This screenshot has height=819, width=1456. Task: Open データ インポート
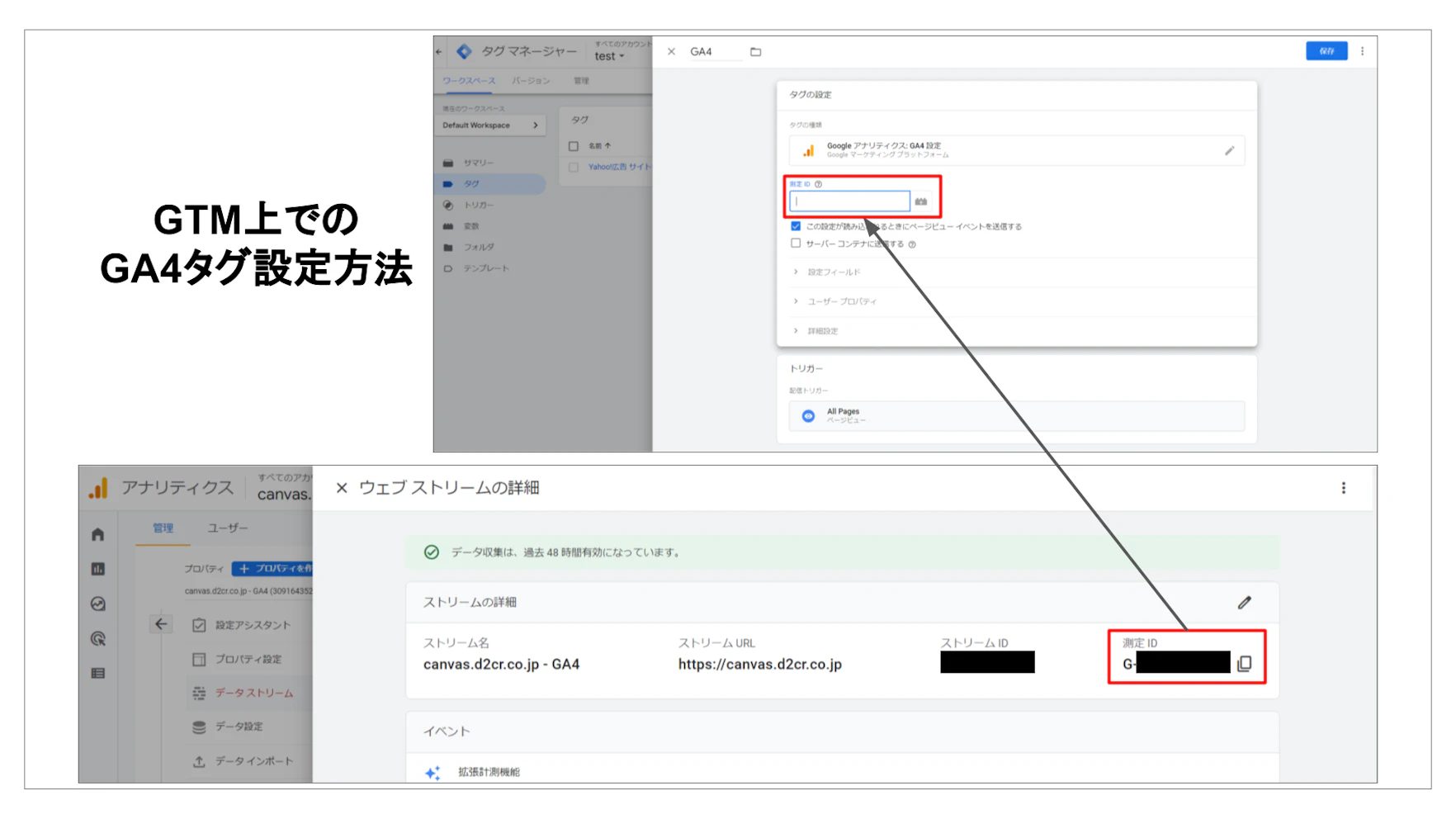254,761
